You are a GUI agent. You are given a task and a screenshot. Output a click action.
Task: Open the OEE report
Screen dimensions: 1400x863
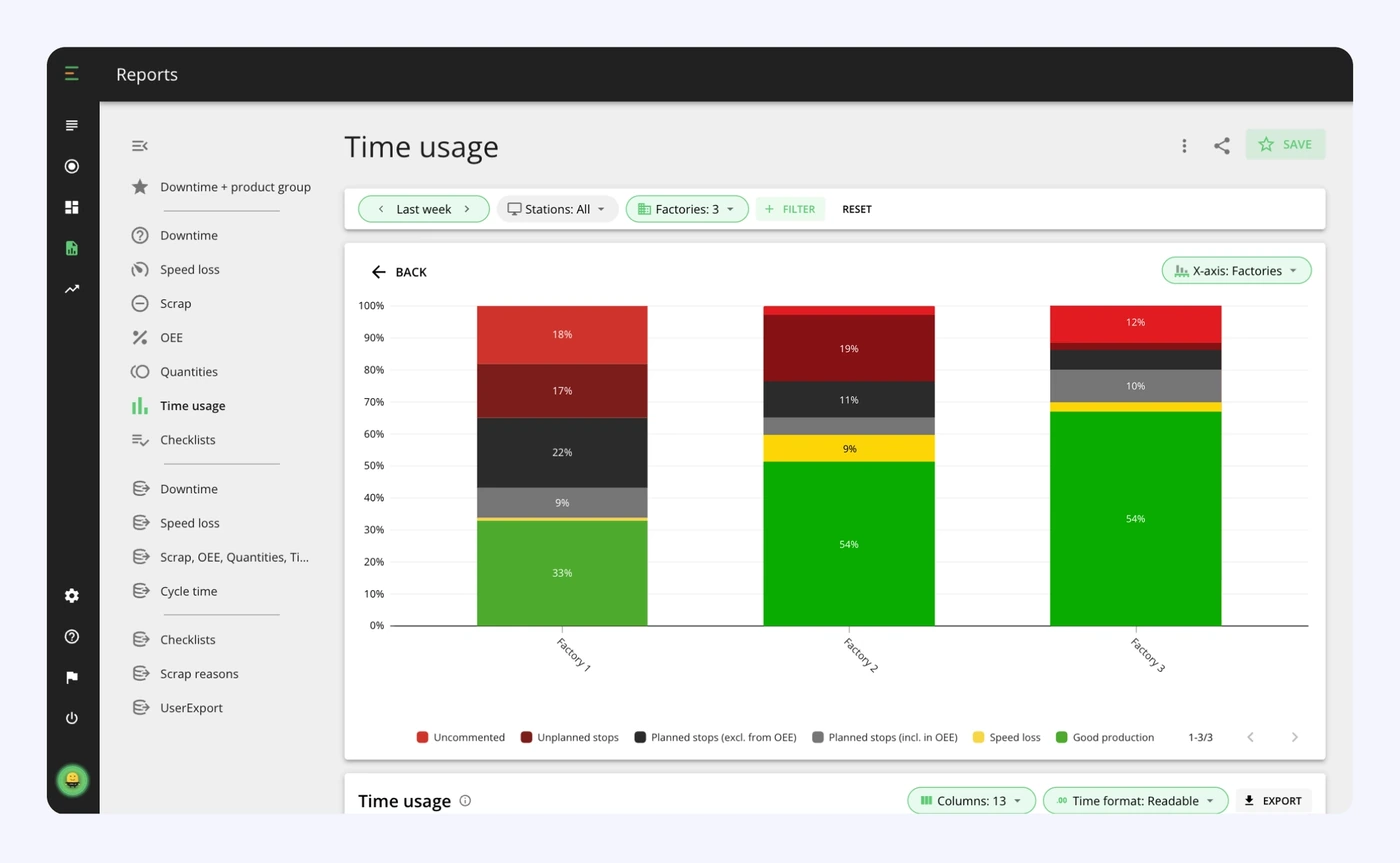click(157, 337)
